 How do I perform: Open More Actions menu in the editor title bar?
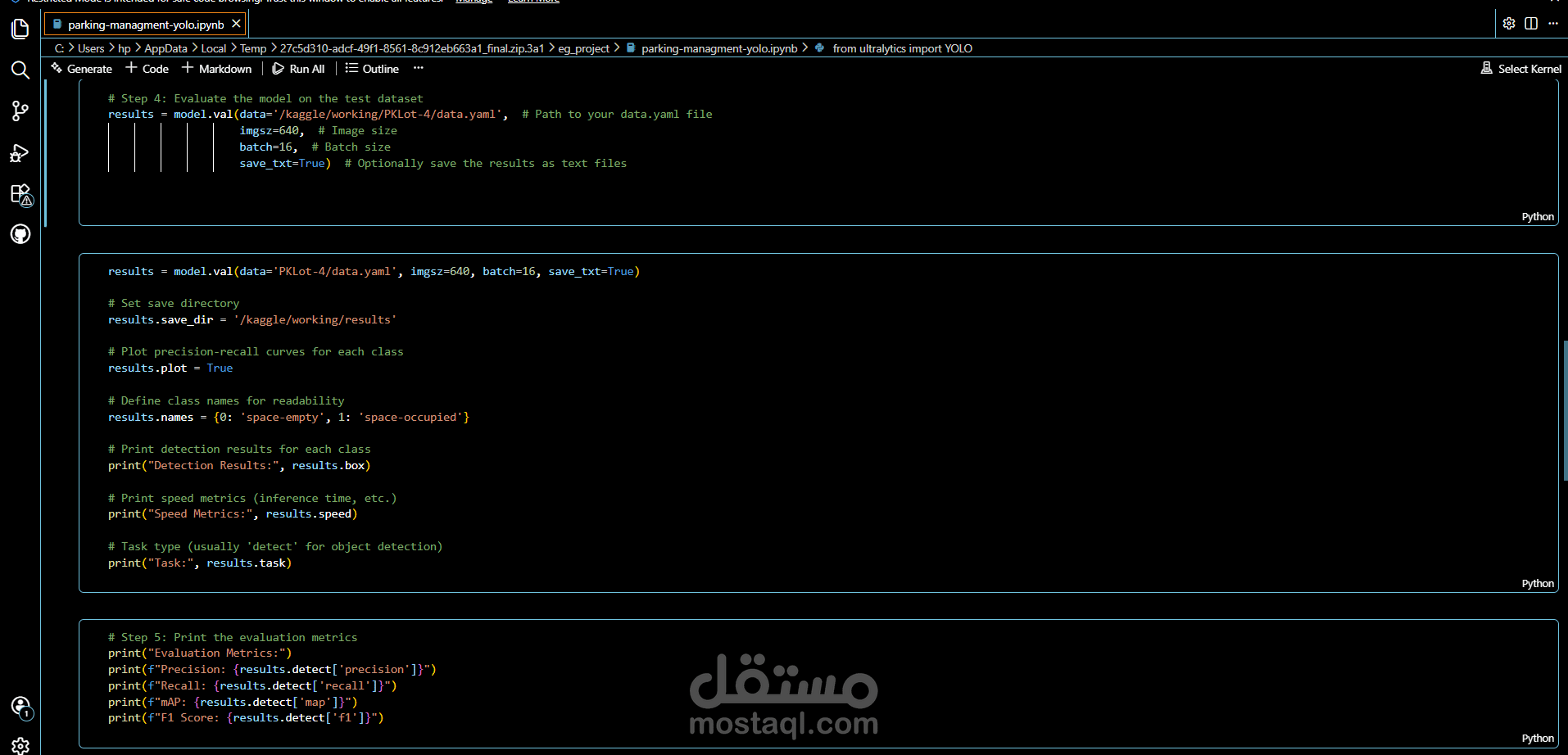[1553, 24]
